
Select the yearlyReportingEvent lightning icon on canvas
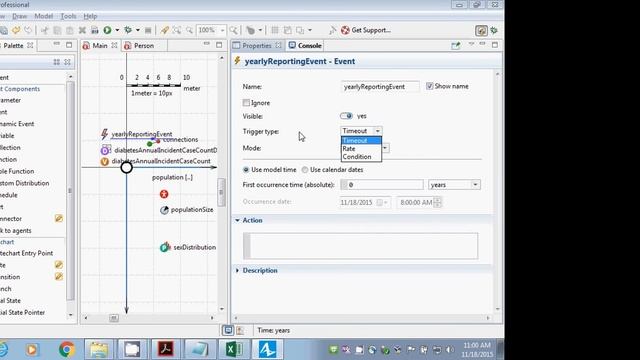(x=104, y=134)
